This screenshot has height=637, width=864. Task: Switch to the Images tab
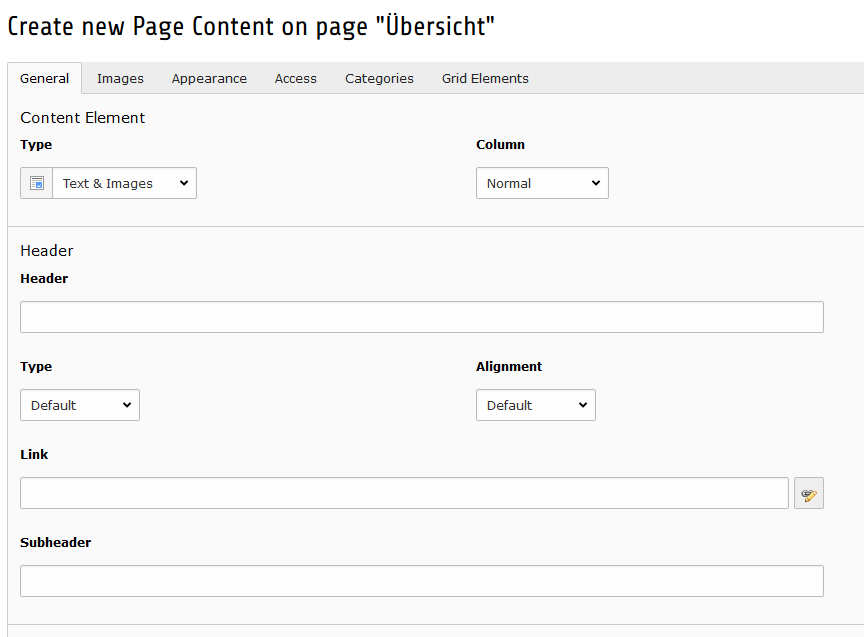pos(120,78)
